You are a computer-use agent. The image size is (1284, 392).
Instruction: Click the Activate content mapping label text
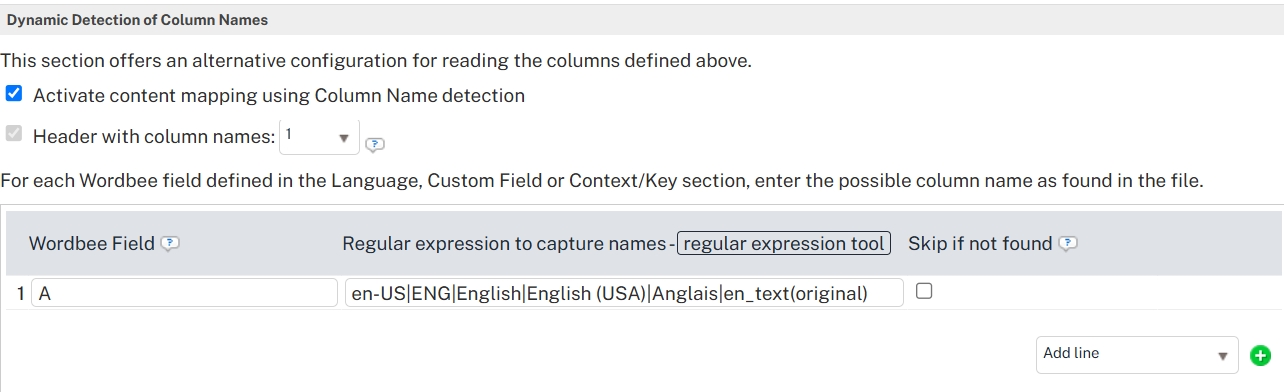(279, 96)
